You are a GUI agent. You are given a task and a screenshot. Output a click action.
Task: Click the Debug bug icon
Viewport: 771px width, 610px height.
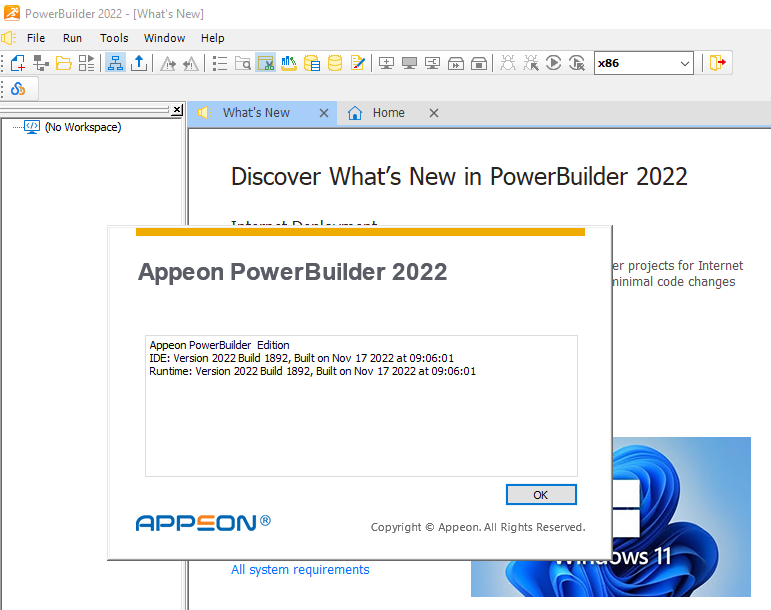[507, 63]
